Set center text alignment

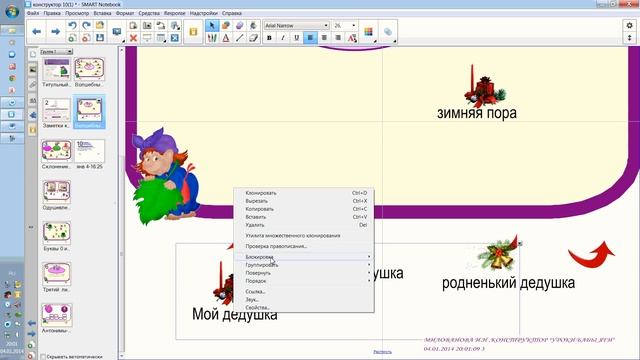tap(324, 38)
